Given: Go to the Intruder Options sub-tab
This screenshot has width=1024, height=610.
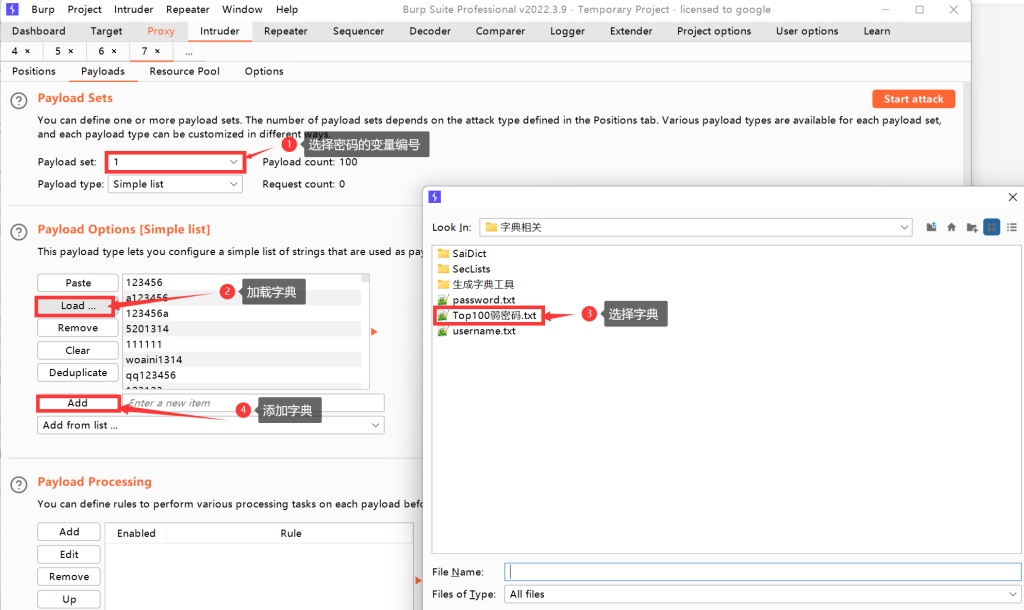Looking at the screenshot, I should tap(264, 71).
